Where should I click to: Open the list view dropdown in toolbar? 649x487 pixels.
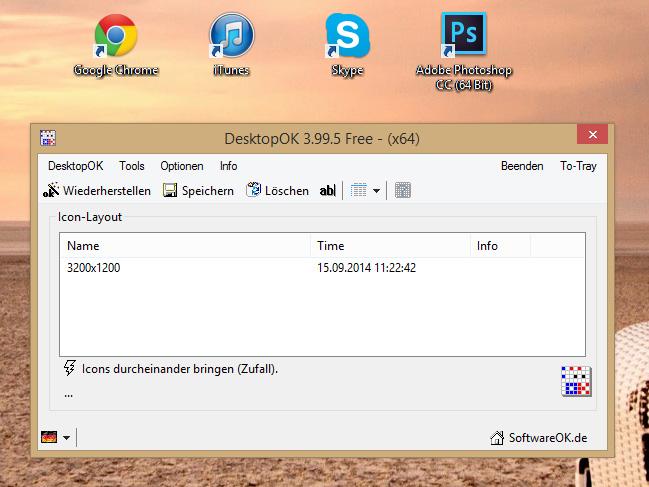pos(366,190)
